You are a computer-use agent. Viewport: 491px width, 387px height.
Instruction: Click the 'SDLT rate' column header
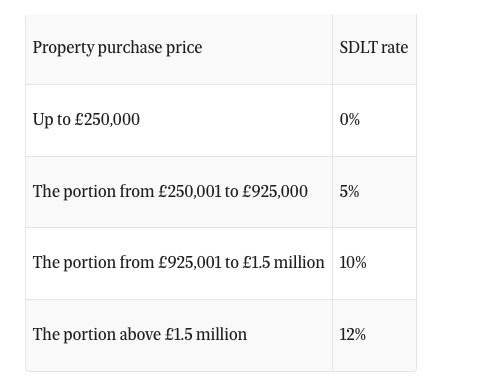(374, 49)
